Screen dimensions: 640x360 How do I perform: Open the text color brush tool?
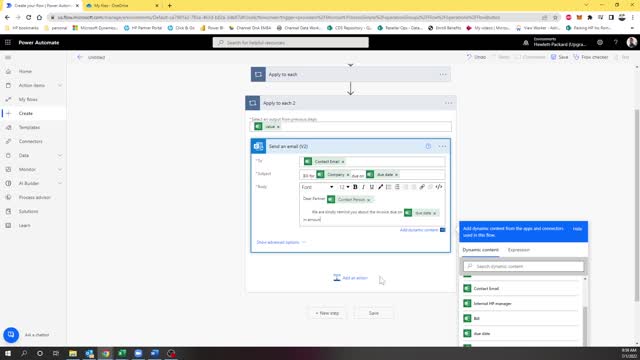click(380, 187)
